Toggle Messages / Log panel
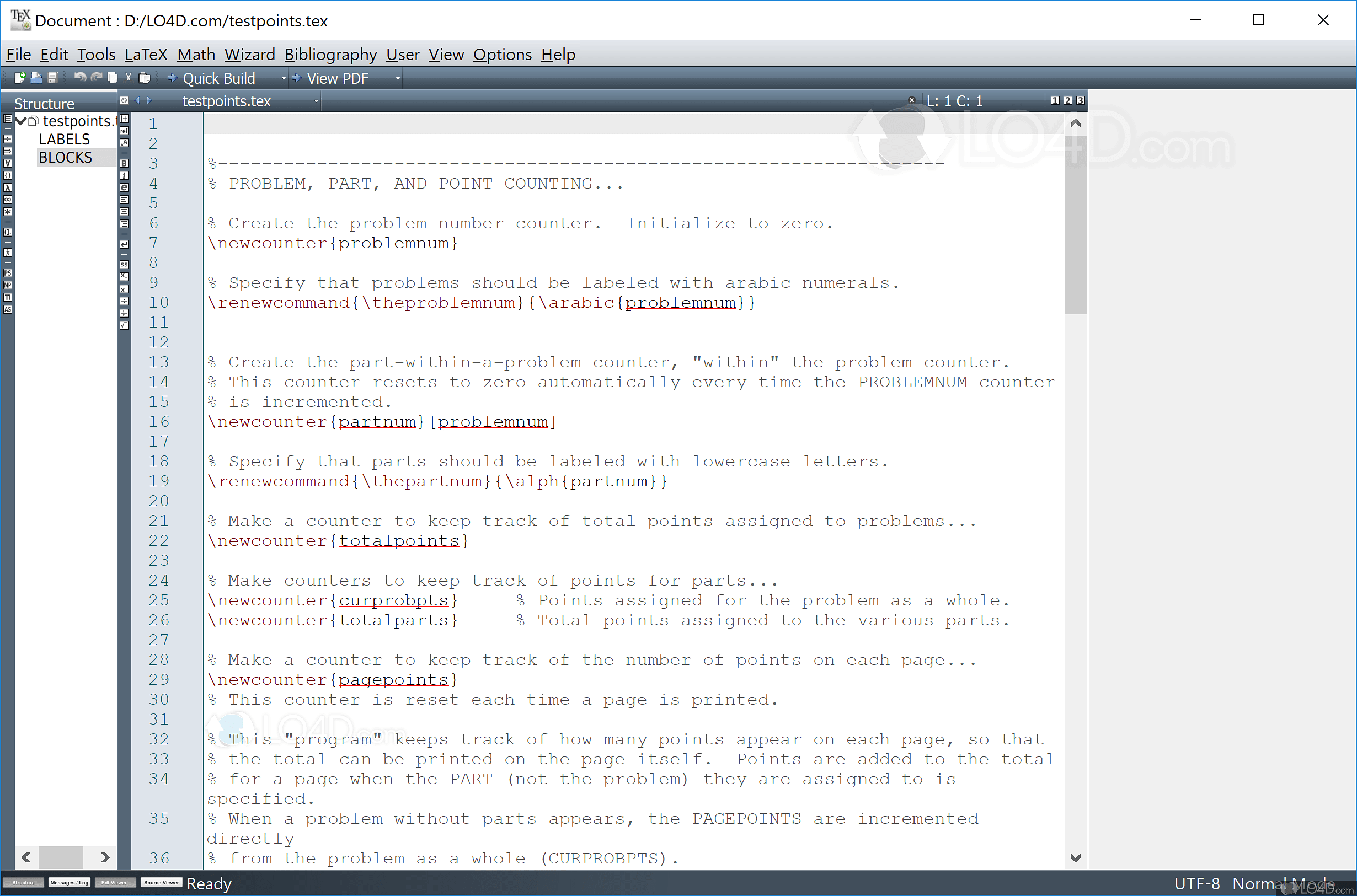This screenshot has width=1357, height=896. pyautogui.click(x=69, y=882)
